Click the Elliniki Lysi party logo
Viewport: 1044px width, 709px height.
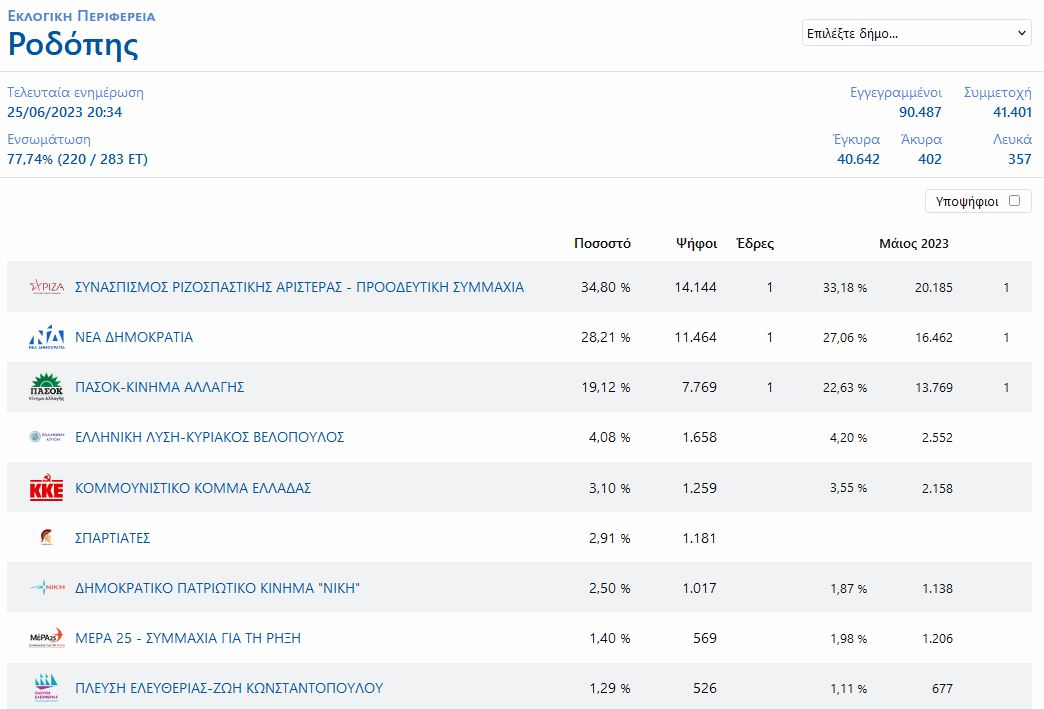point(46,437)
